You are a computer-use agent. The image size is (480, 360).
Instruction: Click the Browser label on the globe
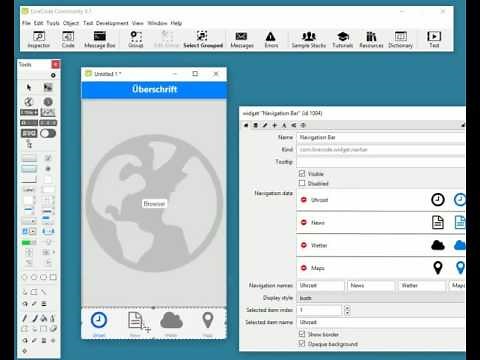[x=154, y=204]
